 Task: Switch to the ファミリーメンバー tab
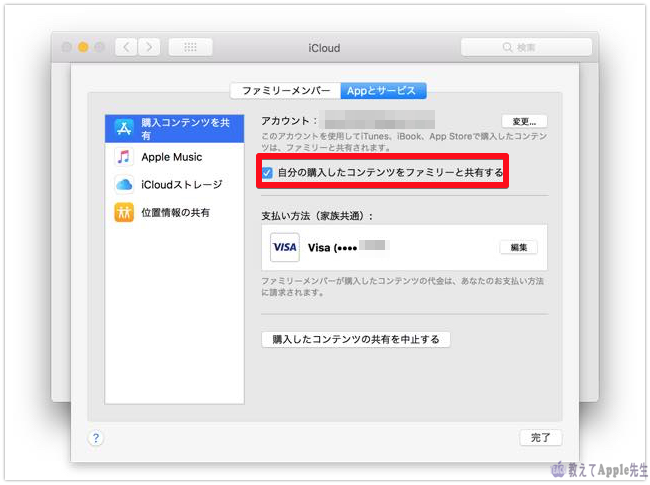286,91
